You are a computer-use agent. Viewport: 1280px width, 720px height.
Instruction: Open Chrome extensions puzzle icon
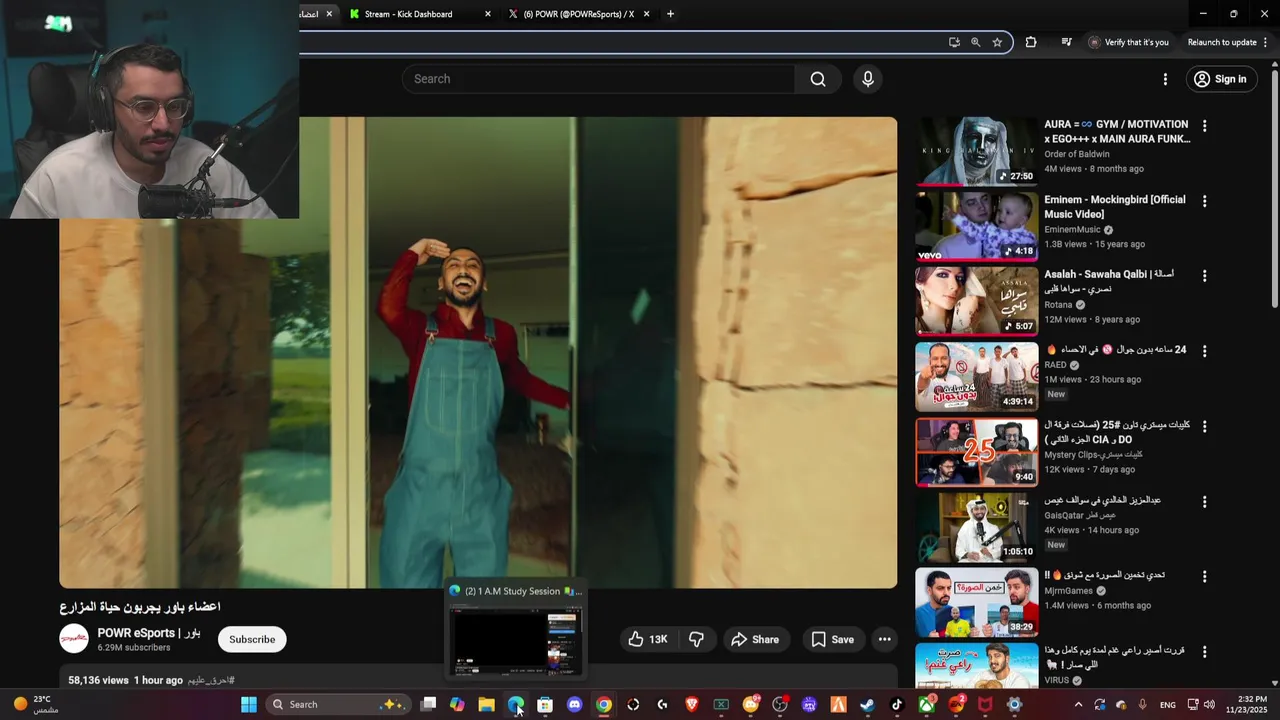tap(1031, 42)
